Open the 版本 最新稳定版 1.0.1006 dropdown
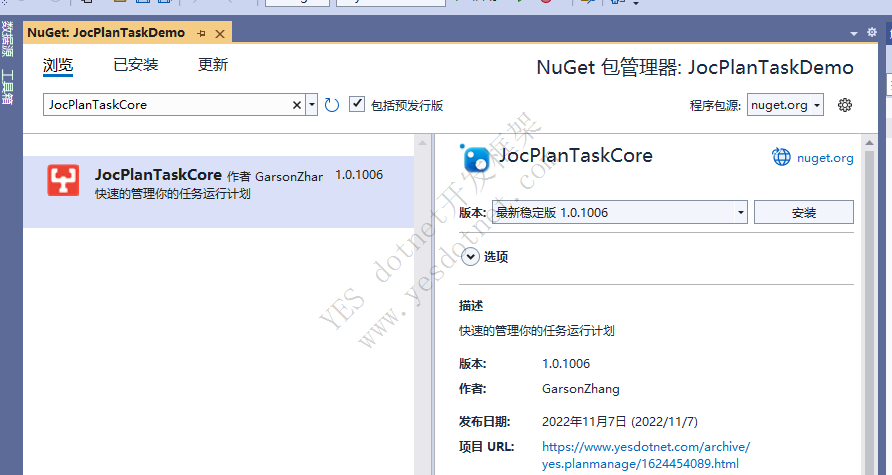Image resolution: width=892 pixels, height=475 pixels. [620, 212]
